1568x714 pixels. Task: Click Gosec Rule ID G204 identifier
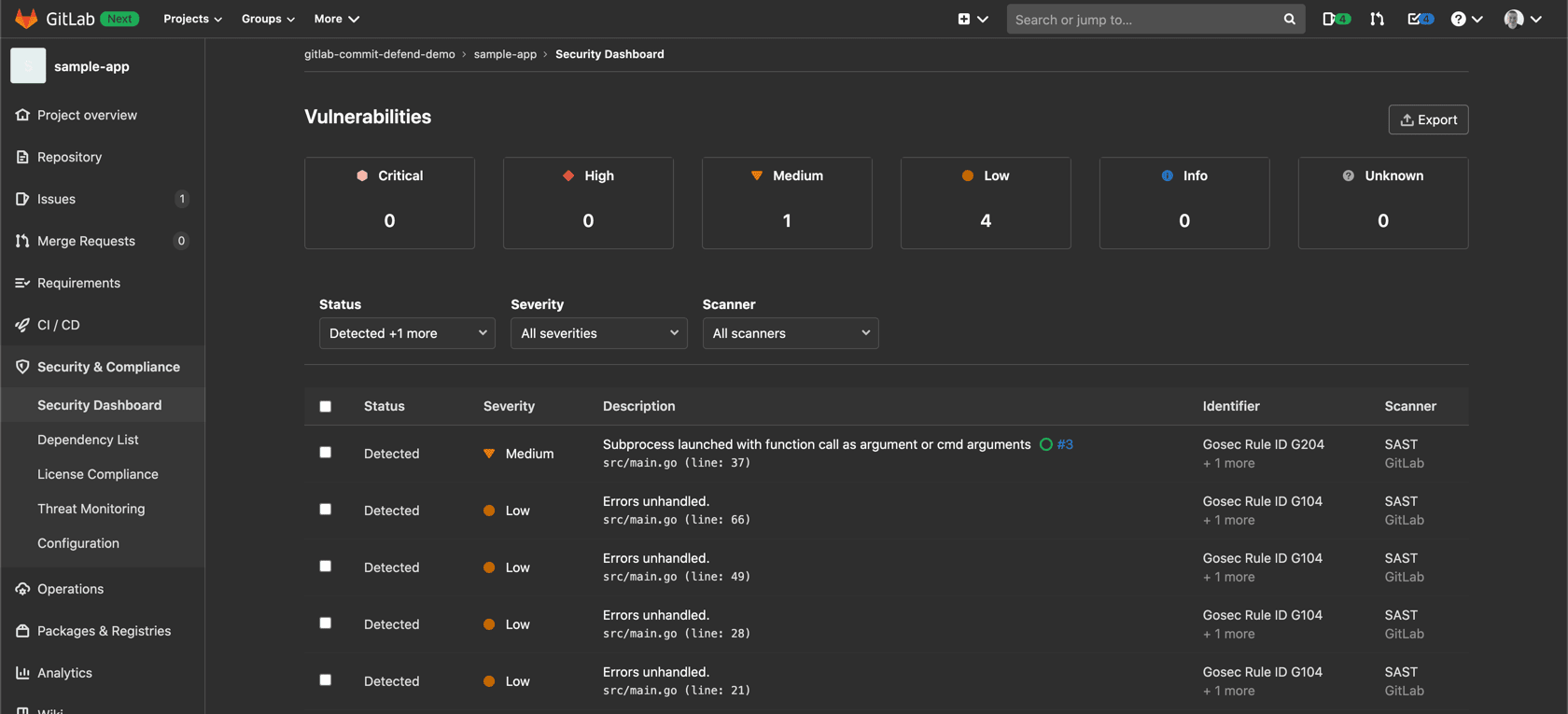coord(1264,444)
